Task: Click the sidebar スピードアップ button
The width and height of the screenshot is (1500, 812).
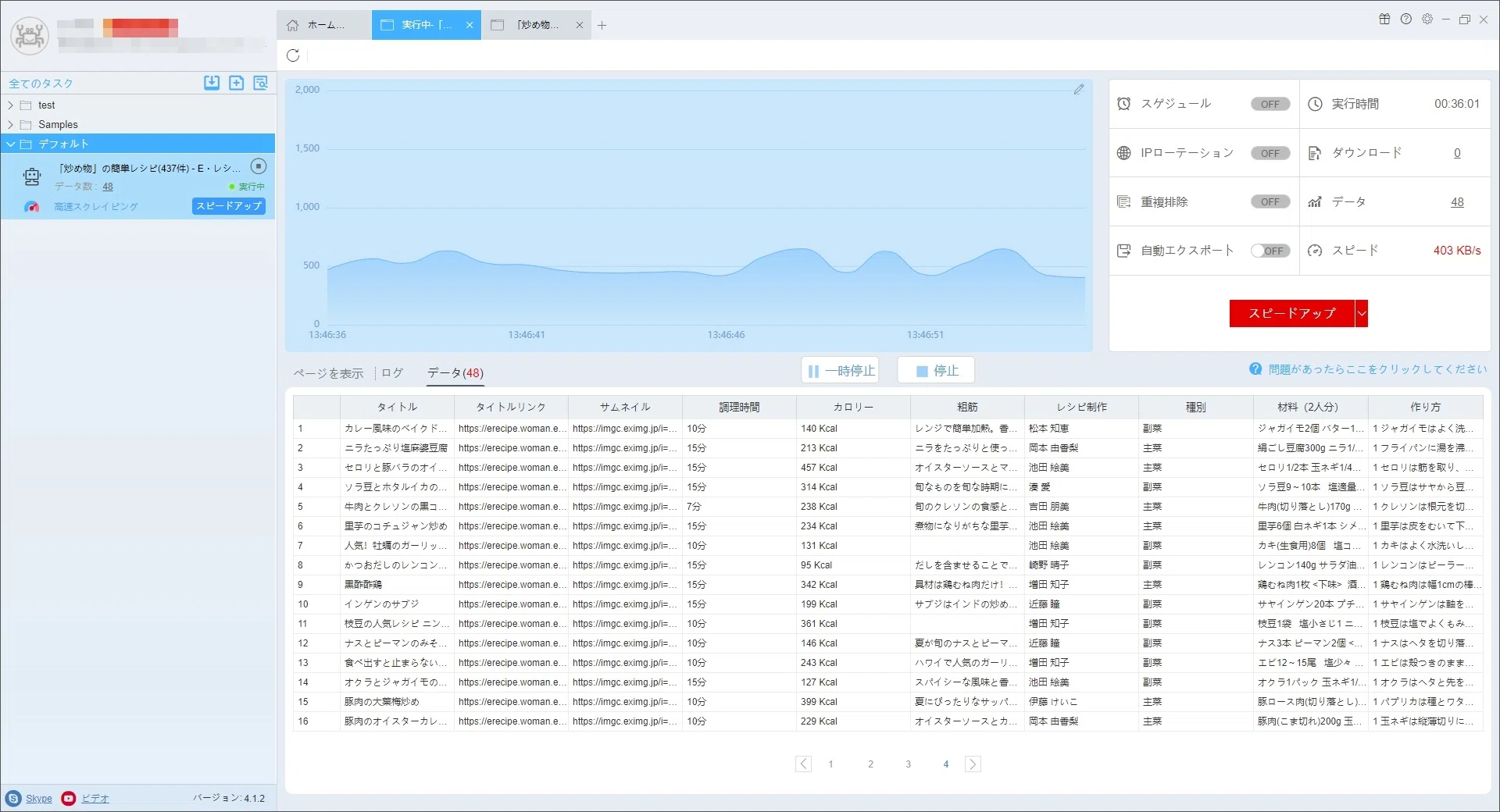Action: [229, 206]
